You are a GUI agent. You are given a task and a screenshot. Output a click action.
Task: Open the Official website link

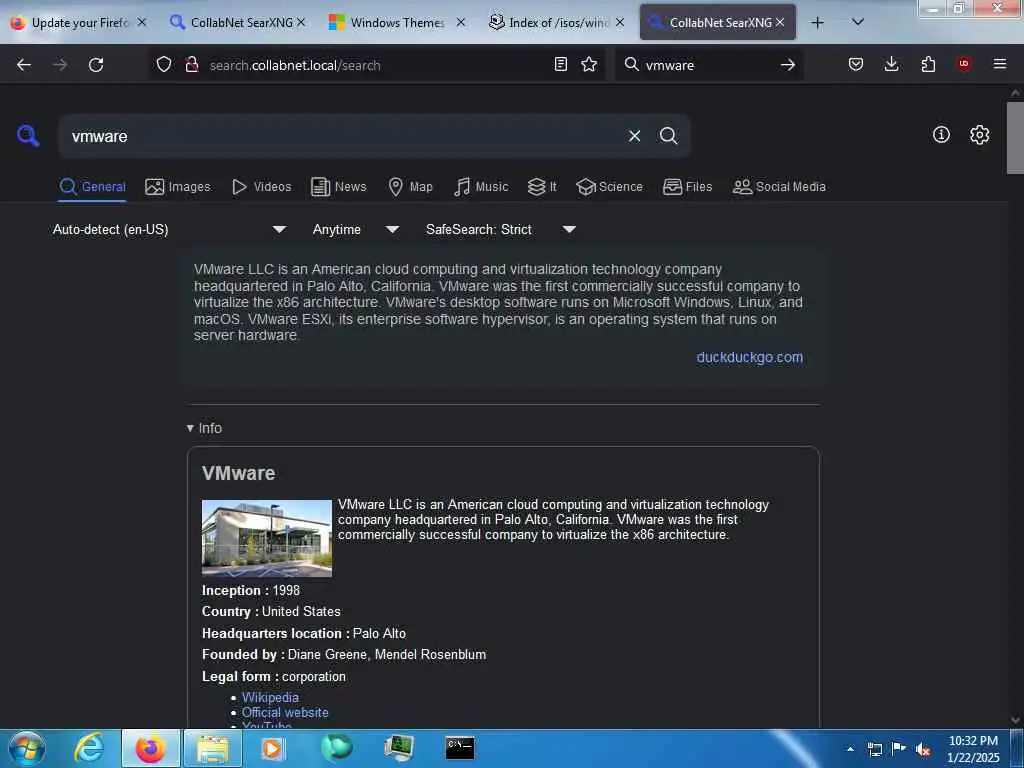(285, 712)
